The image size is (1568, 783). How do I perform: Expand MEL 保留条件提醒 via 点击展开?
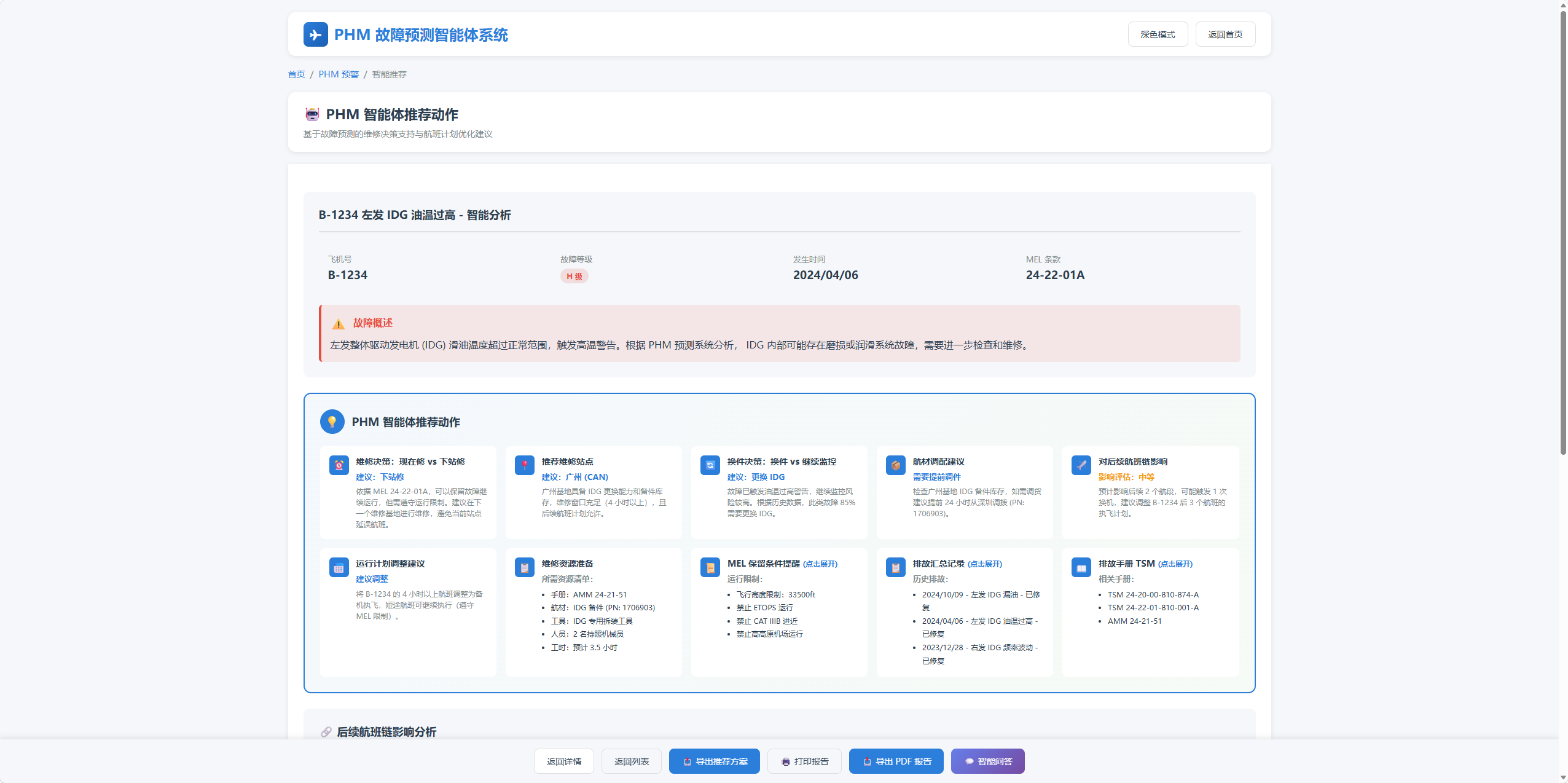pos(820,564)
